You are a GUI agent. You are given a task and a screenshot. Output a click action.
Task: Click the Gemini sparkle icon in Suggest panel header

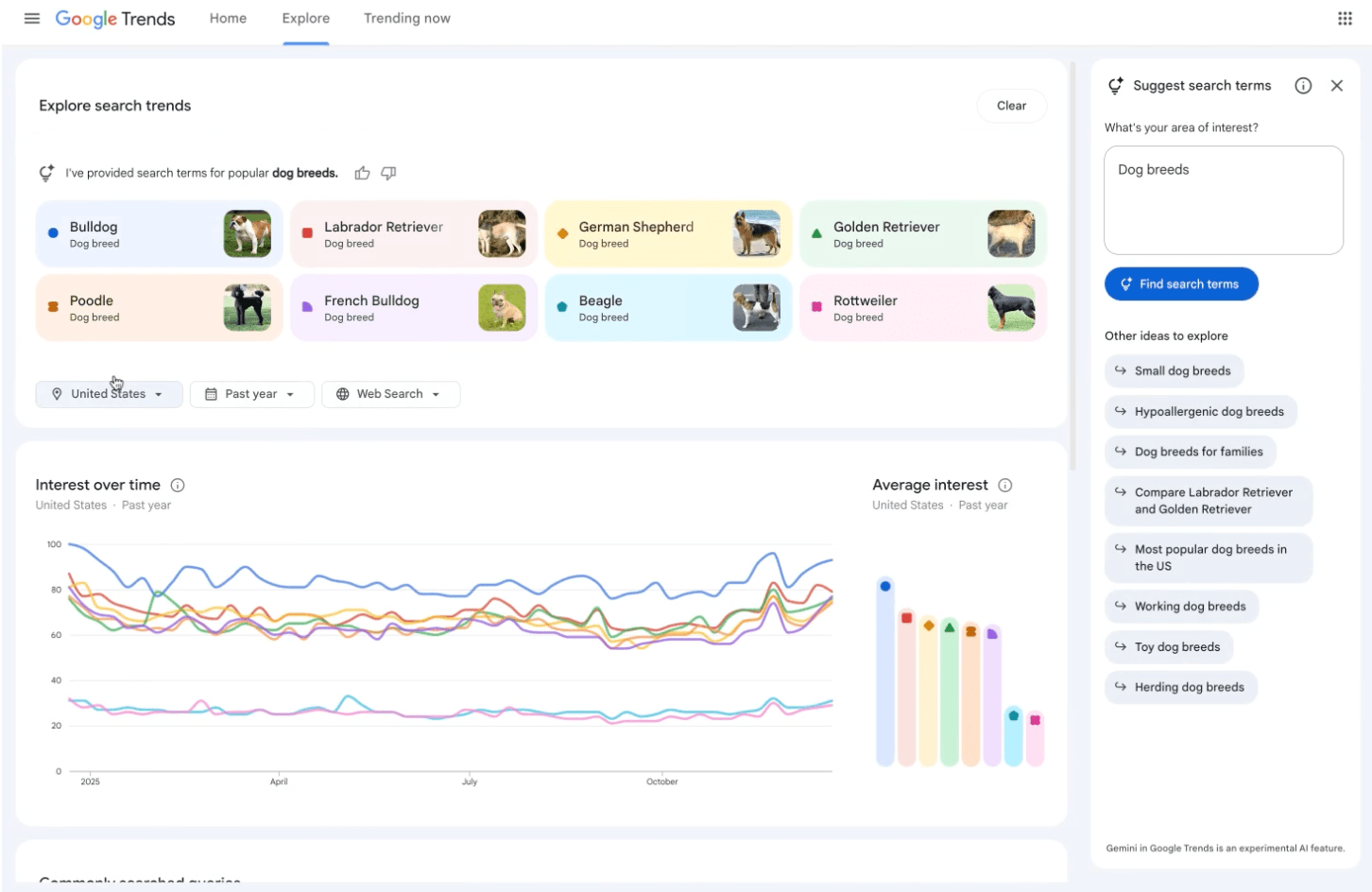tap(1116, 85)
